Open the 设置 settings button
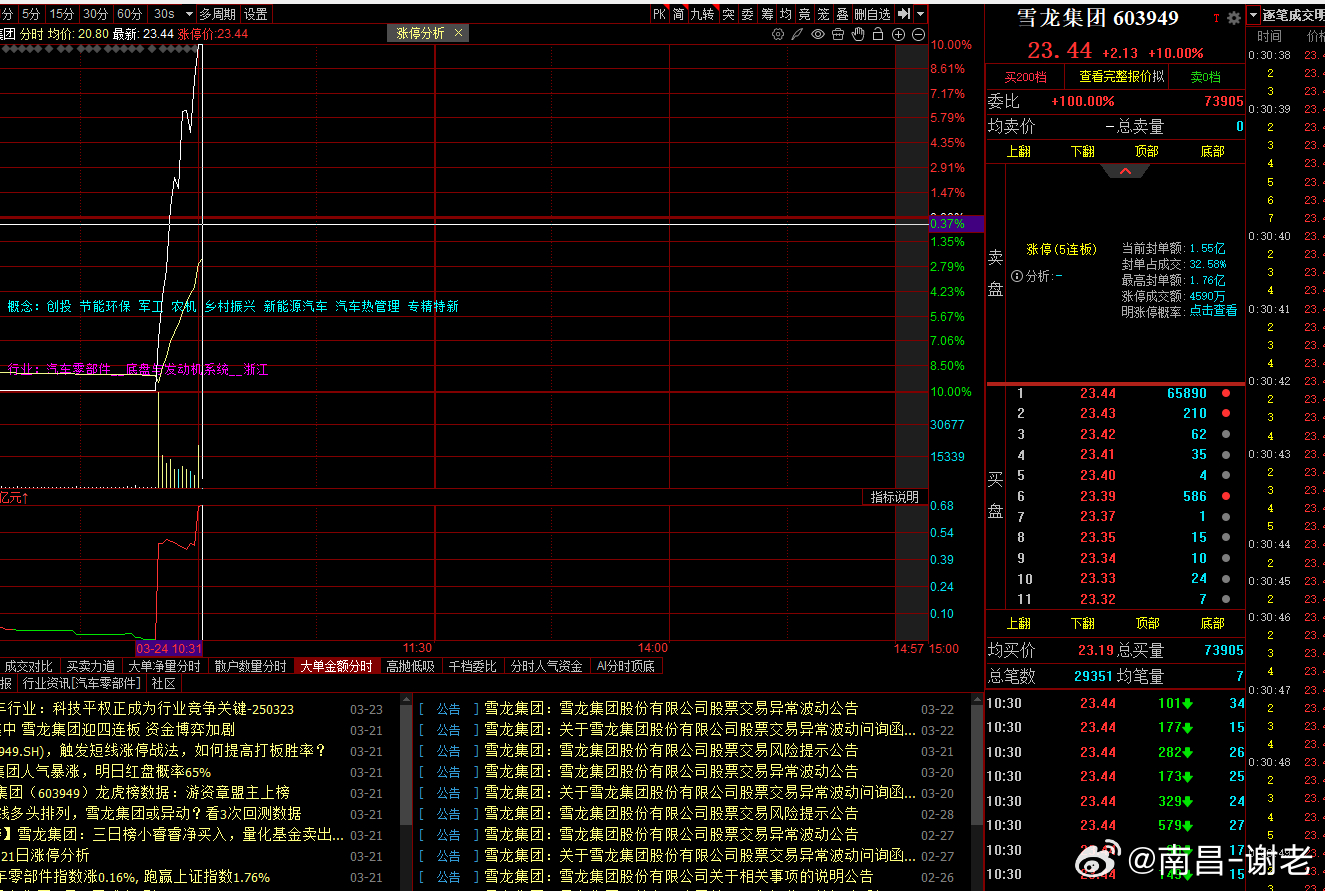Viewport: 1325px width, 891px height. 256,14
